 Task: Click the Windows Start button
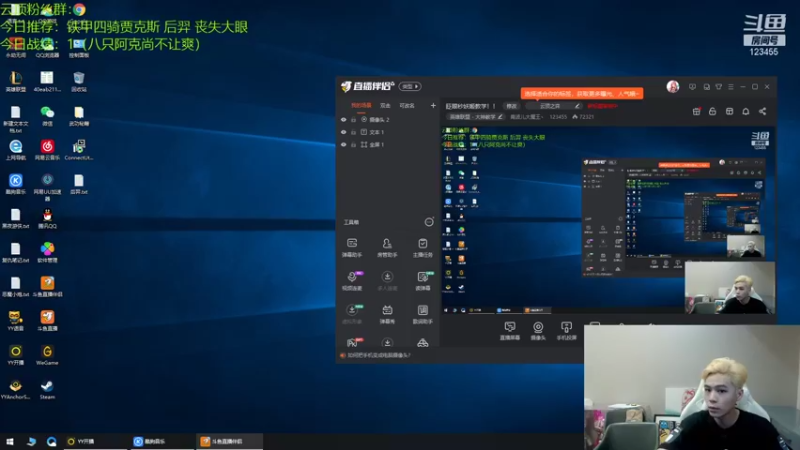click(10, 441)
